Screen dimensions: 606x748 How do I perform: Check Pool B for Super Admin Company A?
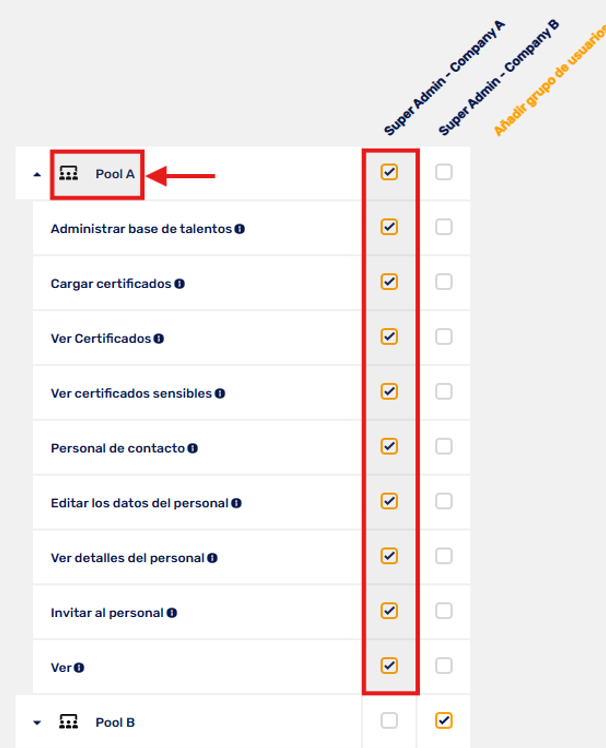point(389,720)
